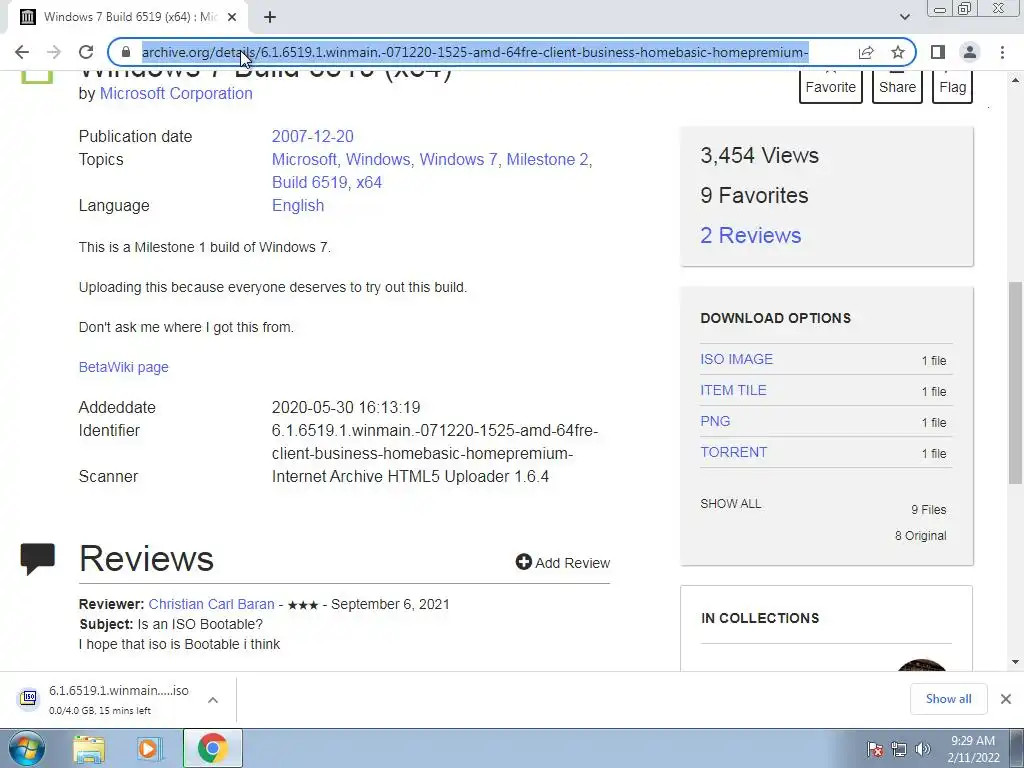View site security lock info

click(126, 52)
